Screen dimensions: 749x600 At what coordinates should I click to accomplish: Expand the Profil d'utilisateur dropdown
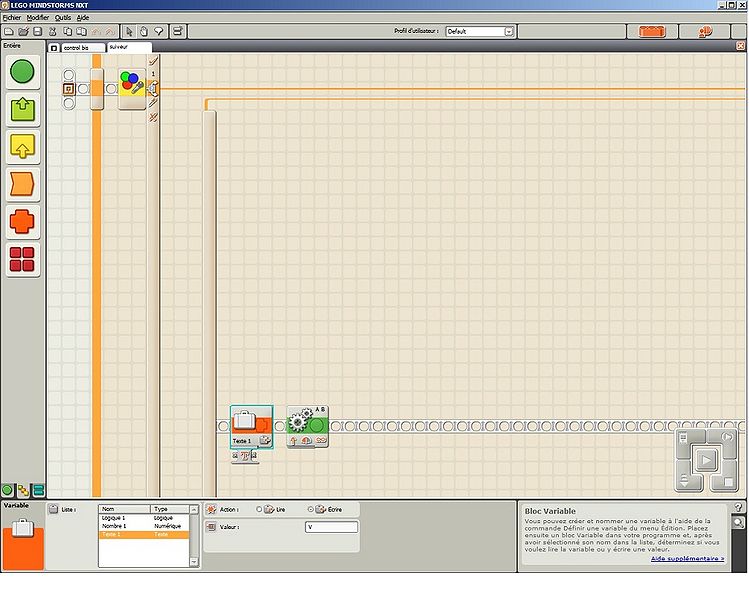[509, 32]
